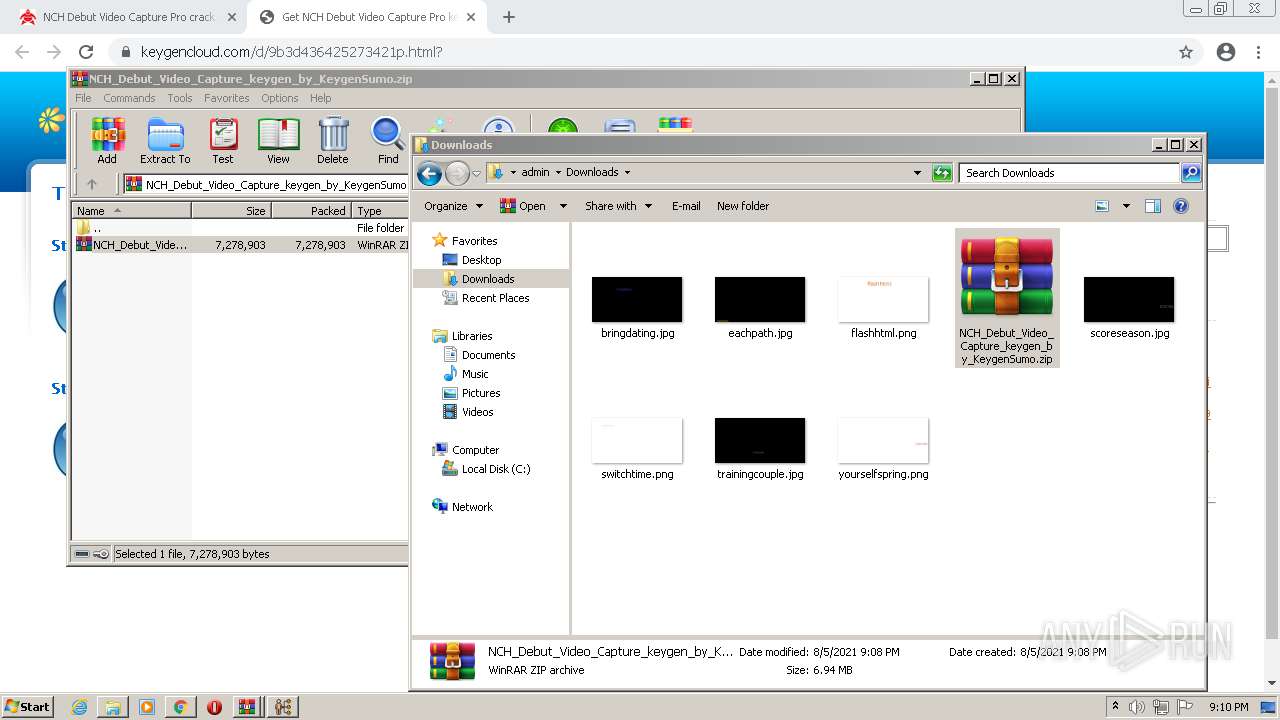
Task: Click the Explorer back arrow button
Action: 429,173
